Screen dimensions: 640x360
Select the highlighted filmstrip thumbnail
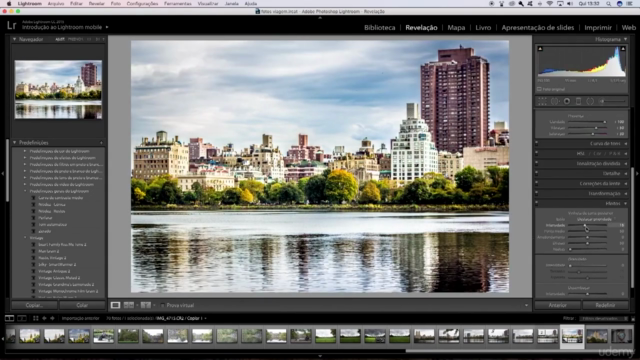click(x=572, y=336)
